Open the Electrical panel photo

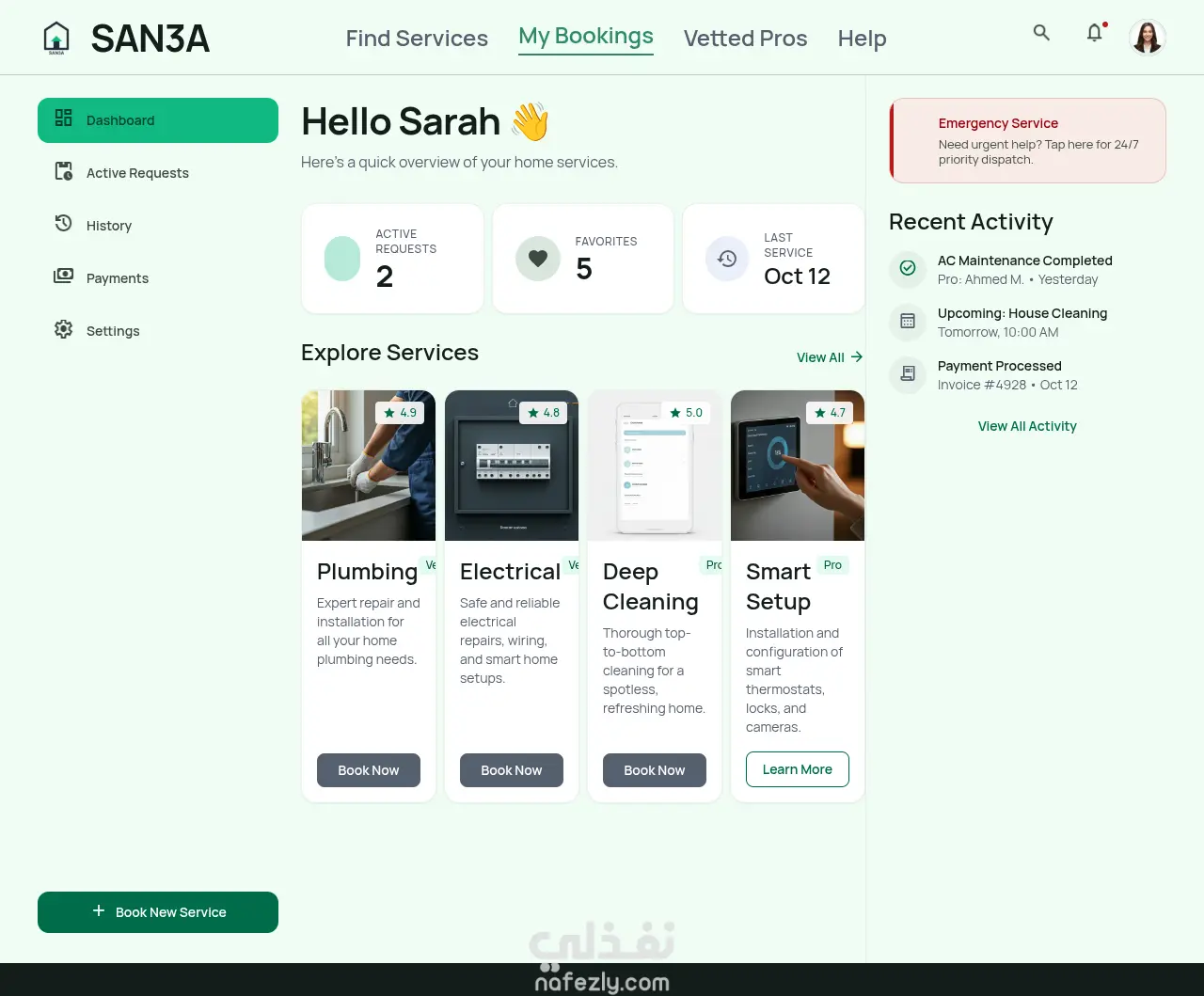click(x=512, y=466)
